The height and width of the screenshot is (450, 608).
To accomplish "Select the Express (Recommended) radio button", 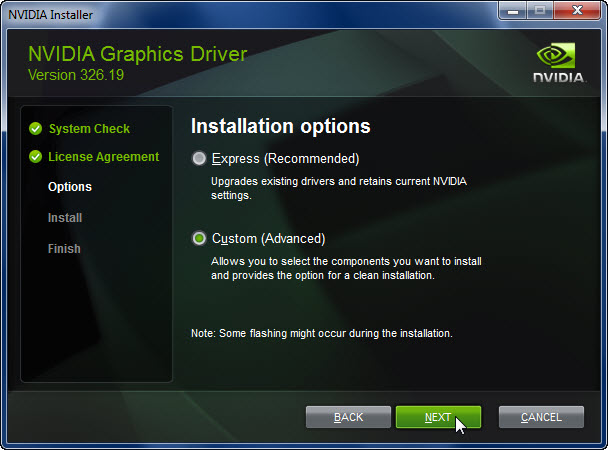I will pos(199,159).
